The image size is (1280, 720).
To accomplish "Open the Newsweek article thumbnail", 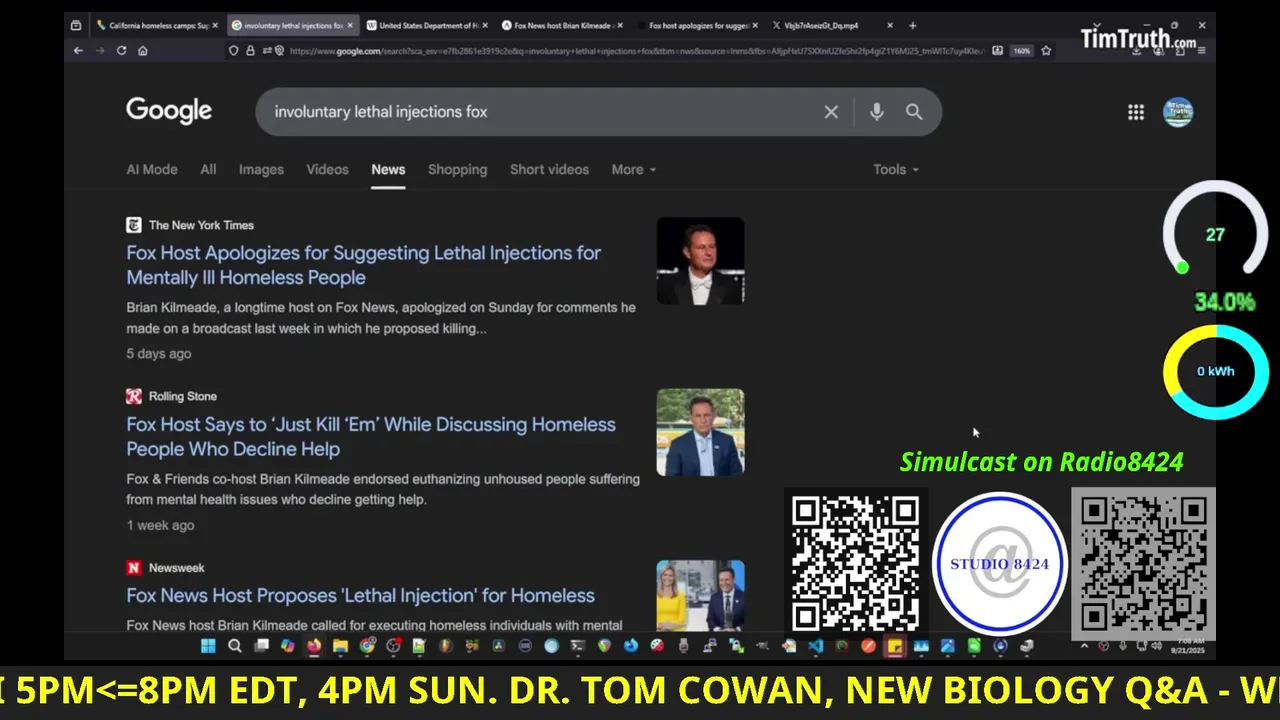I will [700, 596].
